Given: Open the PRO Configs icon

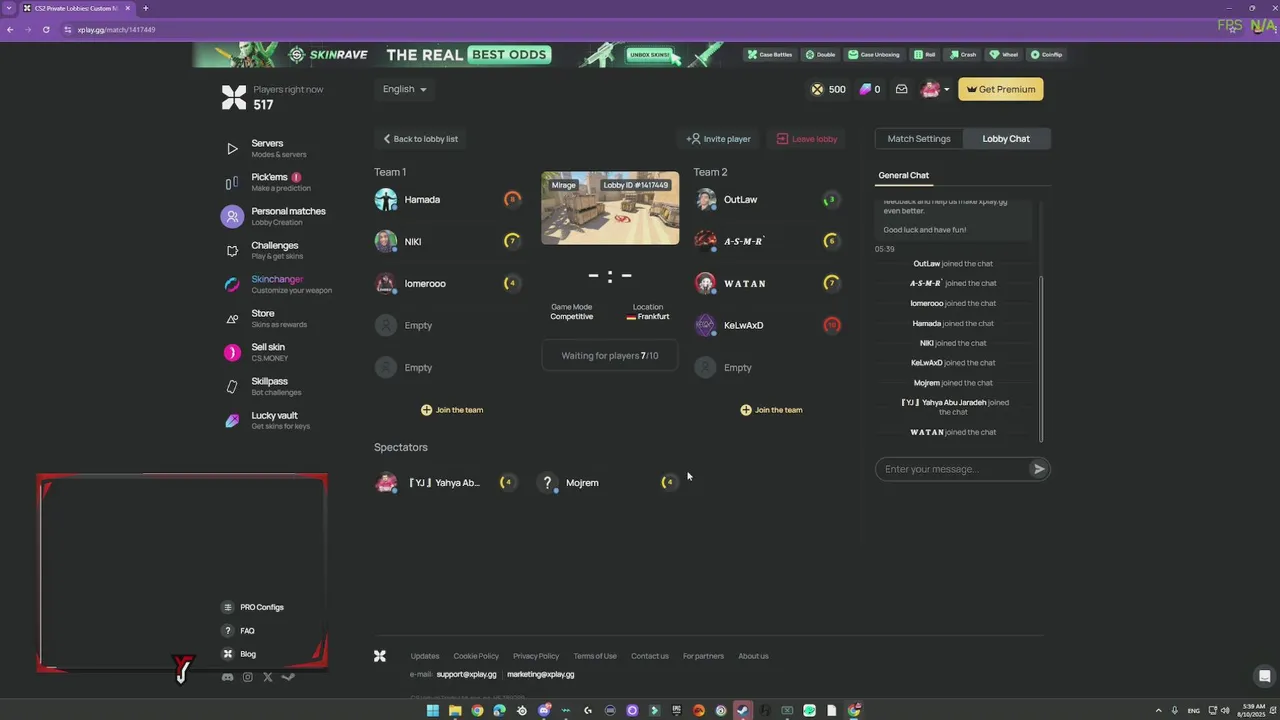Looking at the screenshot, I should (x=228, y=607).
